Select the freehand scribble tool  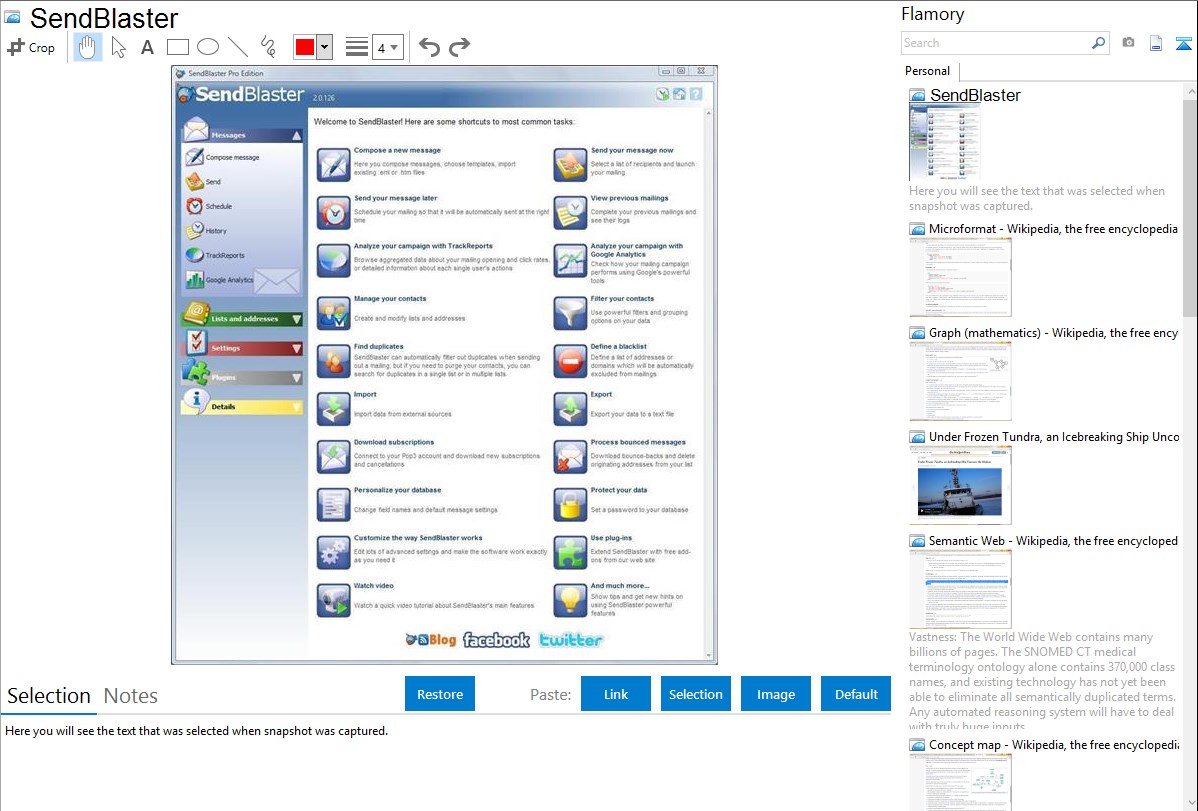pyautogui.click(x=267, y=47)
